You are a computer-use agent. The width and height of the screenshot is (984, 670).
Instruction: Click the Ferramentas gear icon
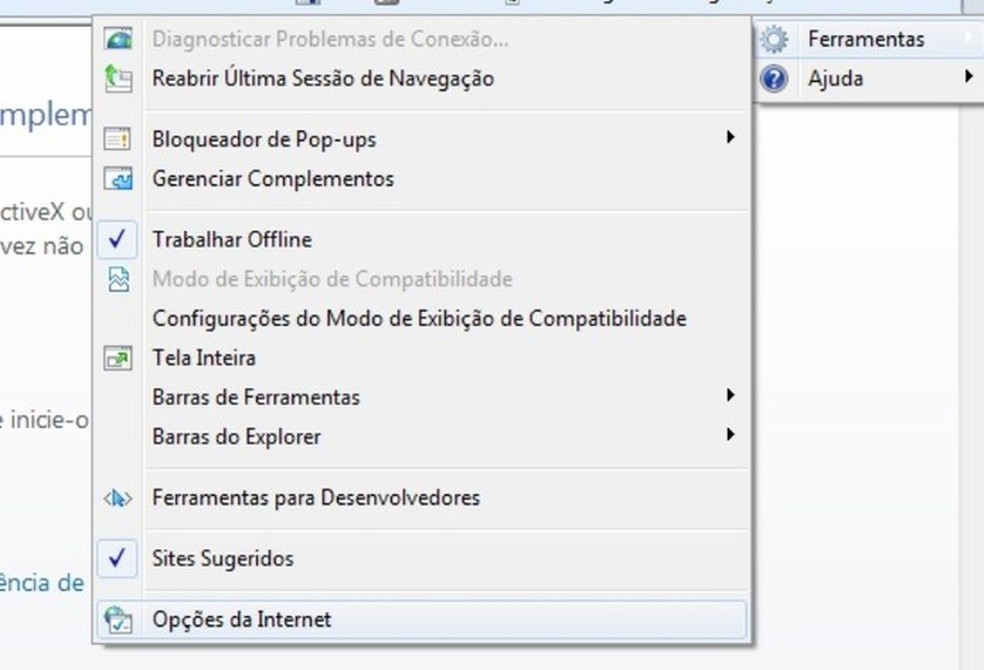pyautogui.click(x=773, y=40)
